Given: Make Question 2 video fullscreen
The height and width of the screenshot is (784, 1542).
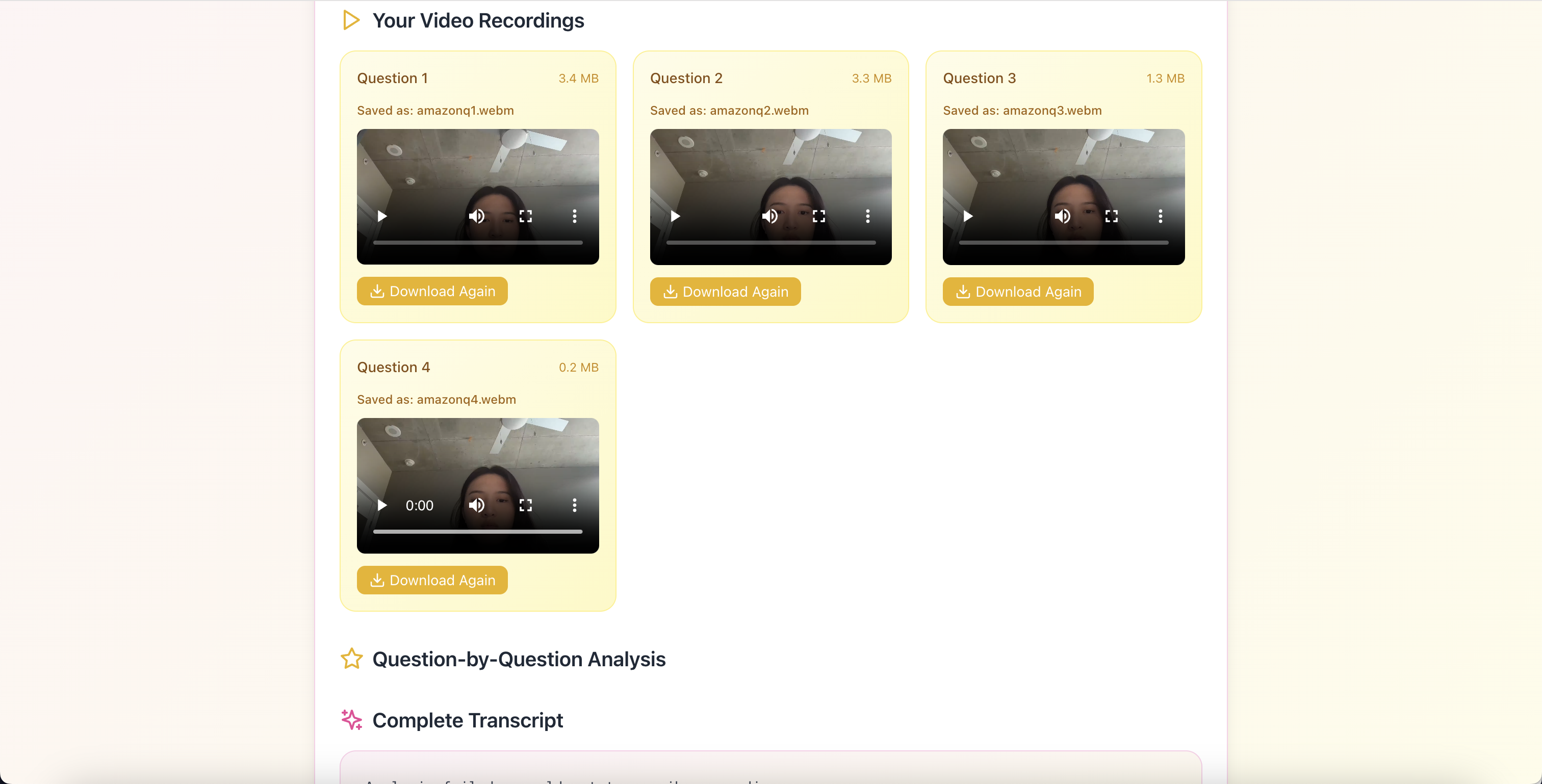Looking at the screenshot, I should (x=819, y=216).
